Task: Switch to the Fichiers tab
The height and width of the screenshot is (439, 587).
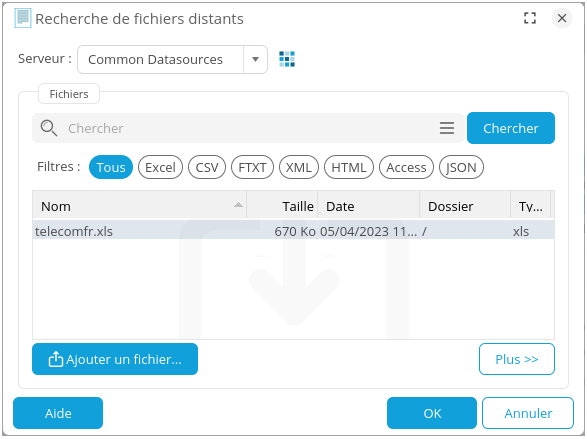Action: click(x=69, y=94)
